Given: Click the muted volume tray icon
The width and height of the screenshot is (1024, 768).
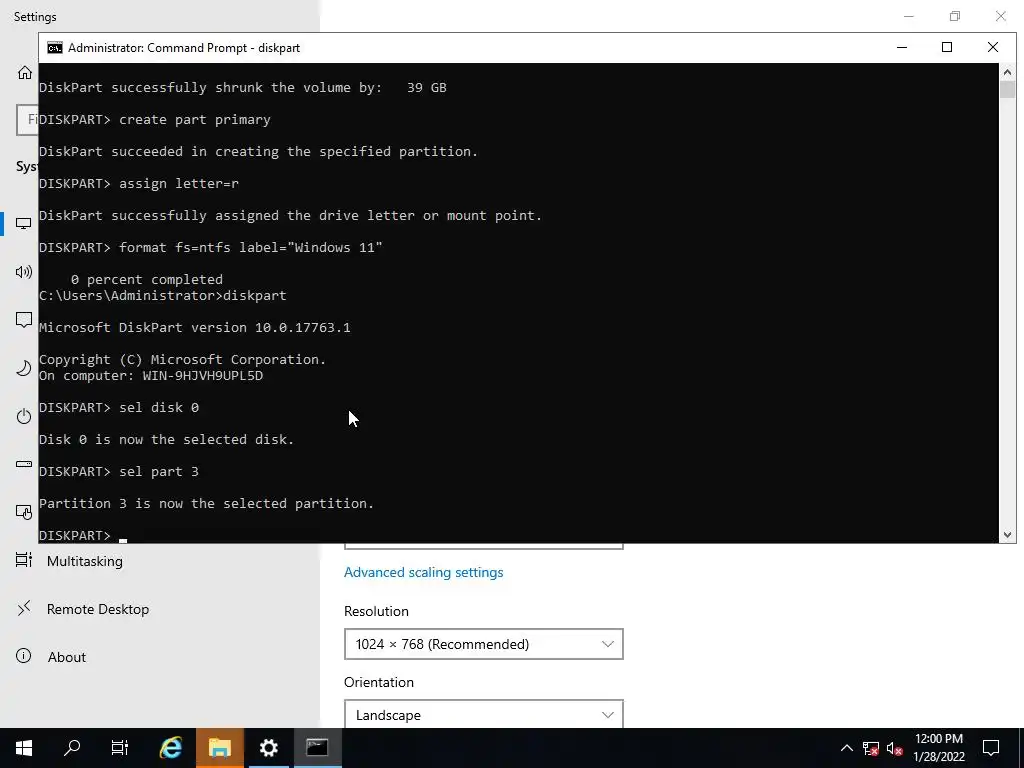Looking at the screenshot, I should pos(895,748).
